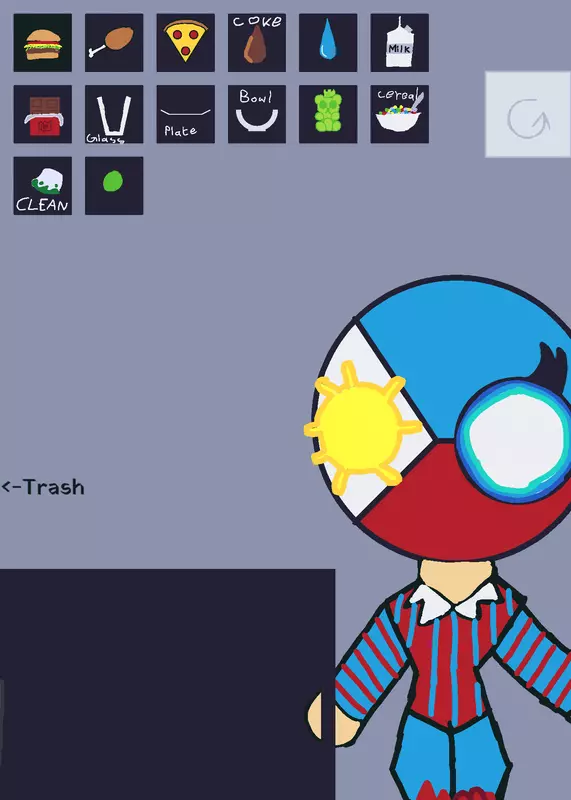Choose the green gummy bear
This screenshot has height=800, width=571.
(x=328, y=114)
